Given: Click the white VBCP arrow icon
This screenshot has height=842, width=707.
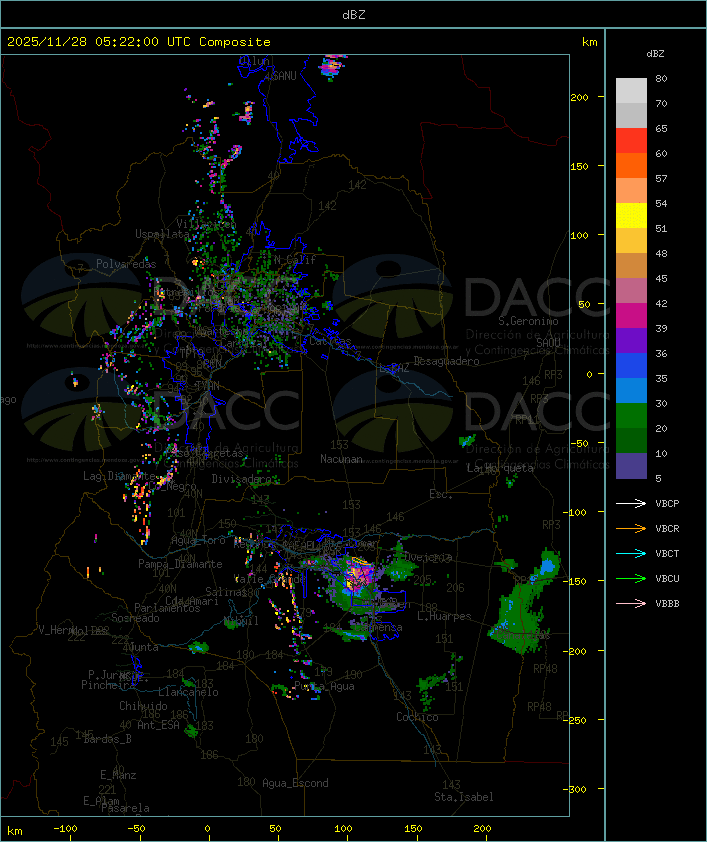Looking at the screenshot, I should (x=631, y=503).
